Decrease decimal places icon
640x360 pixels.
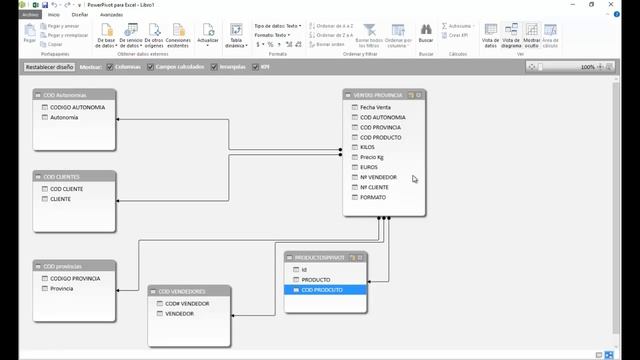pos(298,44)
